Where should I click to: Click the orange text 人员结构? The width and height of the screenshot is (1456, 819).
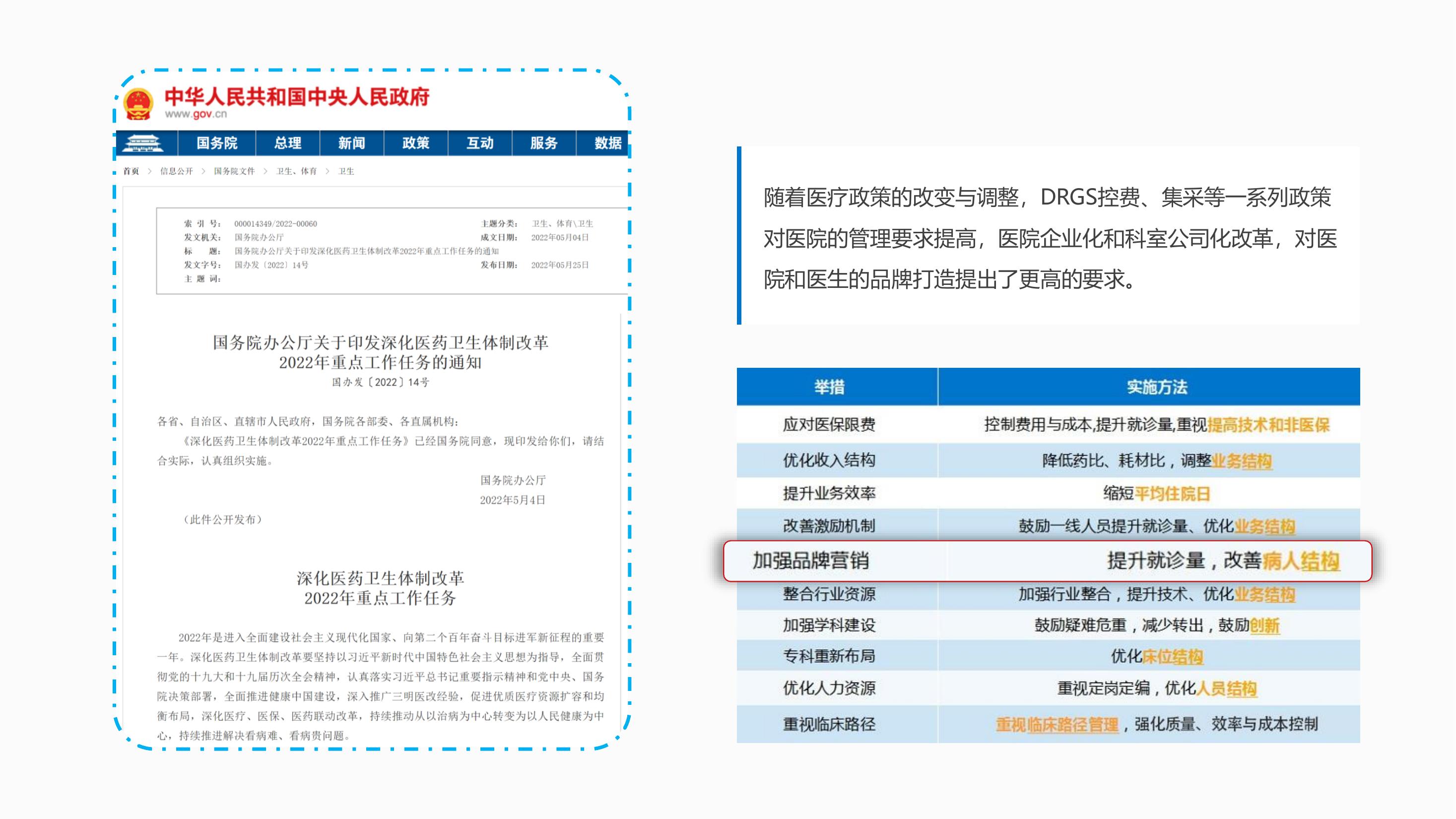click(1227, 689)
